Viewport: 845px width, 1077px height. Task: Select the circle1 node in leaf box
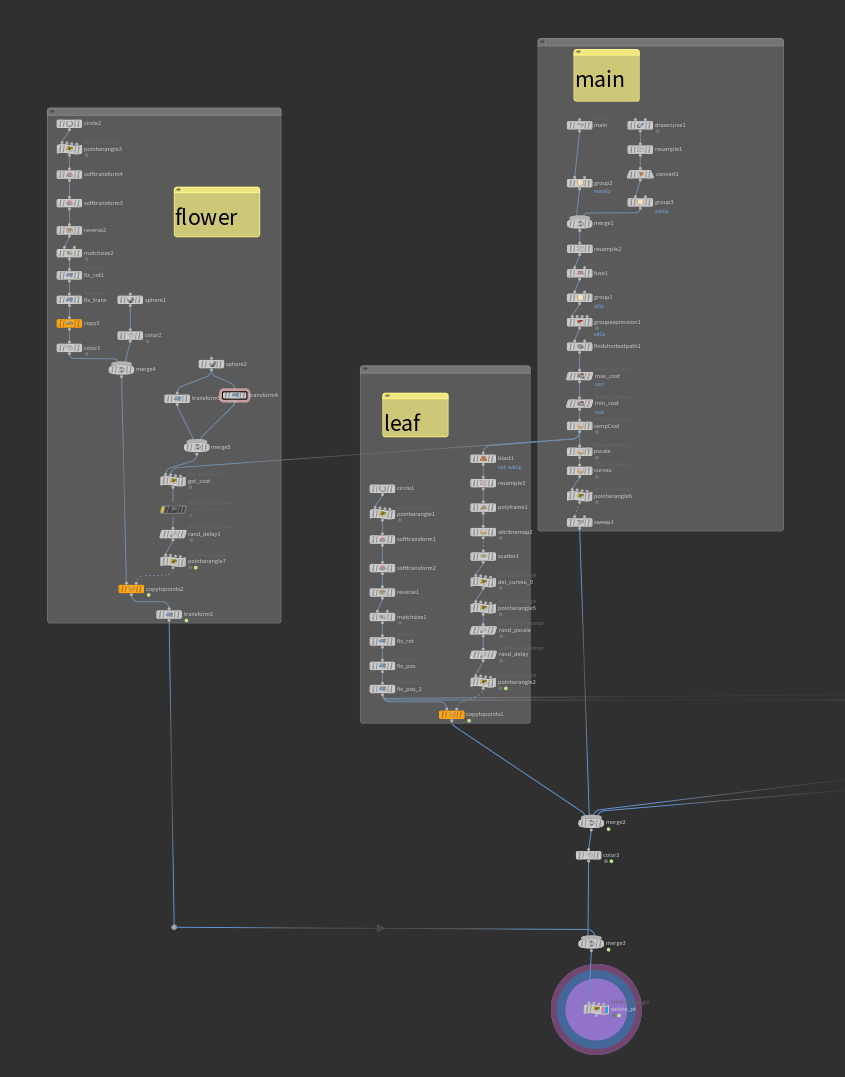pyautogui.click(x=383, y=488)
